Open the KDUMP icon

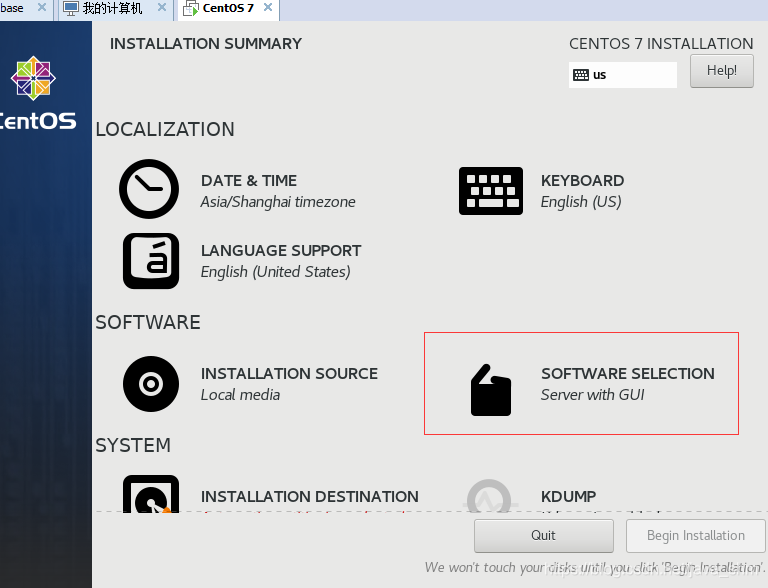(x=489, y=496)
